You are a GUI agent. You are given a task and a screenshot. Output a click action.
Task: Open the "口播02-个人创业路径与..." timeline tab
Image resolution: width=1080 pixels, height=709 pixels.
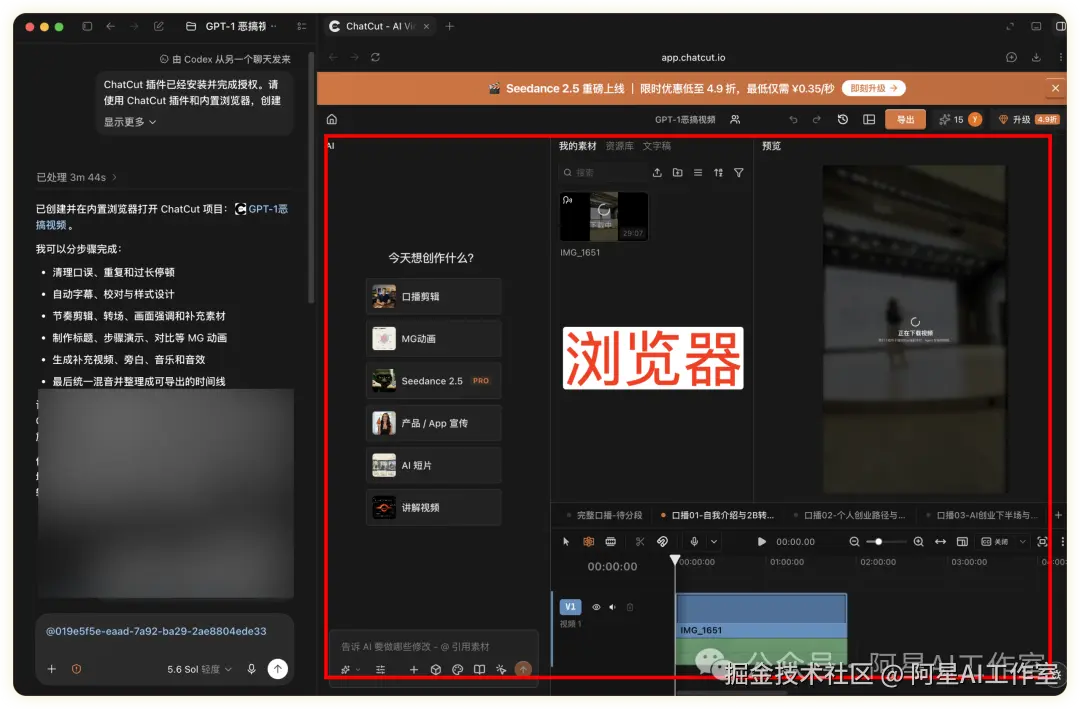click(x=849, y=515)
